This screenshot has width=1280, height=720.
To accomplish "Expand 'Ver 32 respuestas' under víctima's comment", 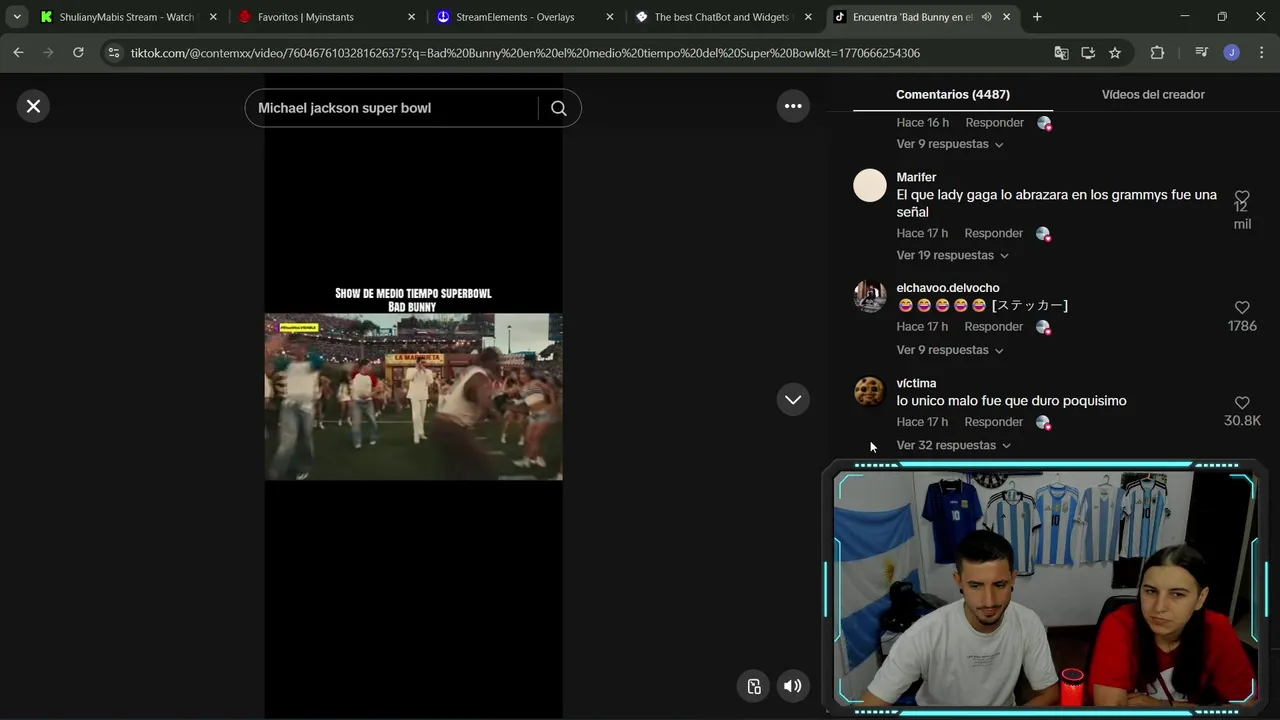I will (954, 445).
